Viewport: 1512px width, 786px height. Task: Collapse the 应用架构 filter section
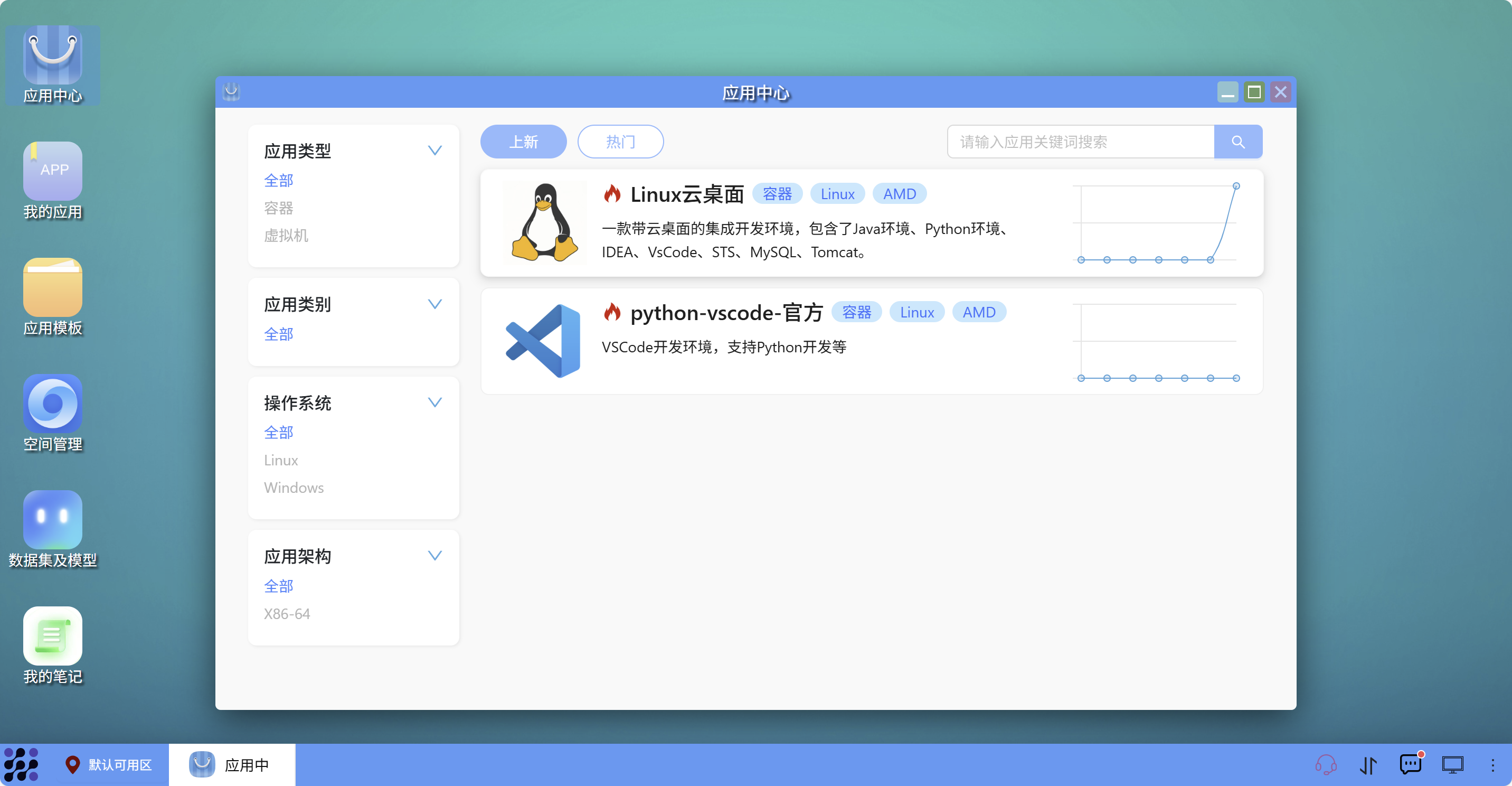[434, 556]
